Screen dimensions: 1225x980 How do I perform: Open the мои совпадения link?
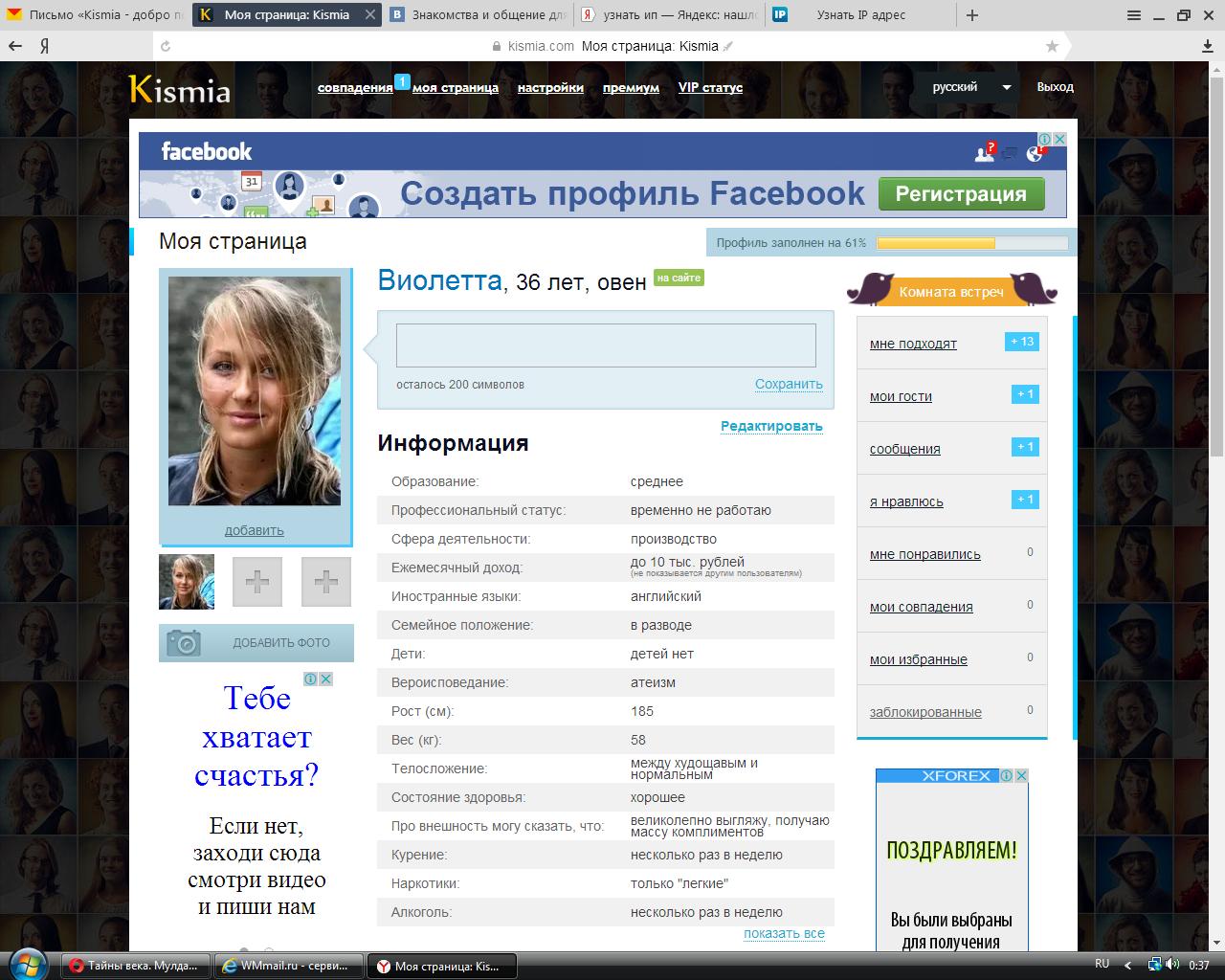coord(922,608)
